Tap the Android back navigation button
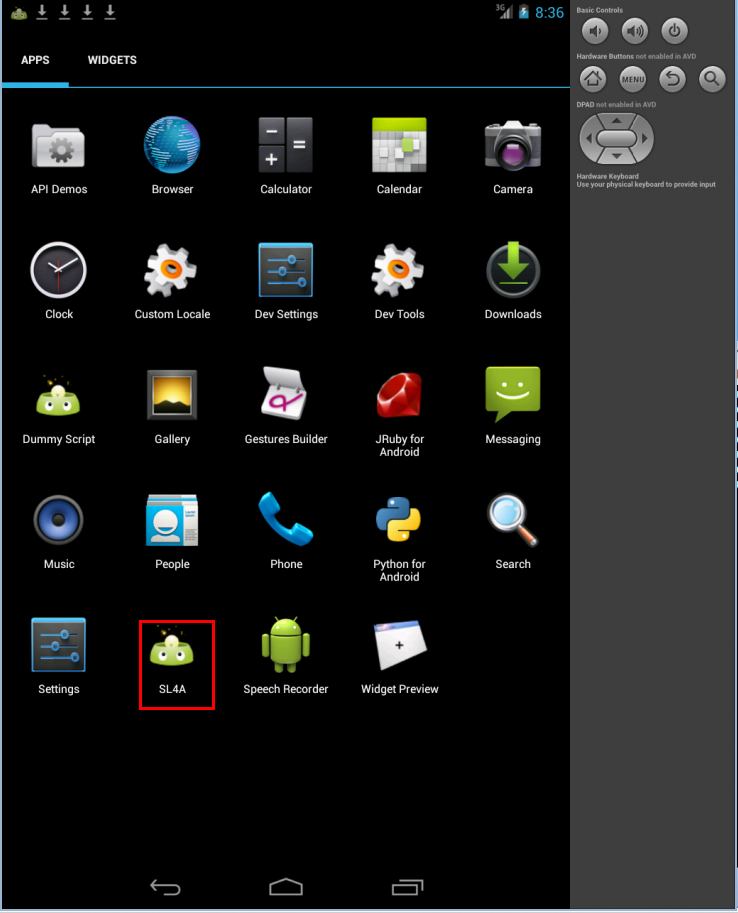 (x=165, y=887)
